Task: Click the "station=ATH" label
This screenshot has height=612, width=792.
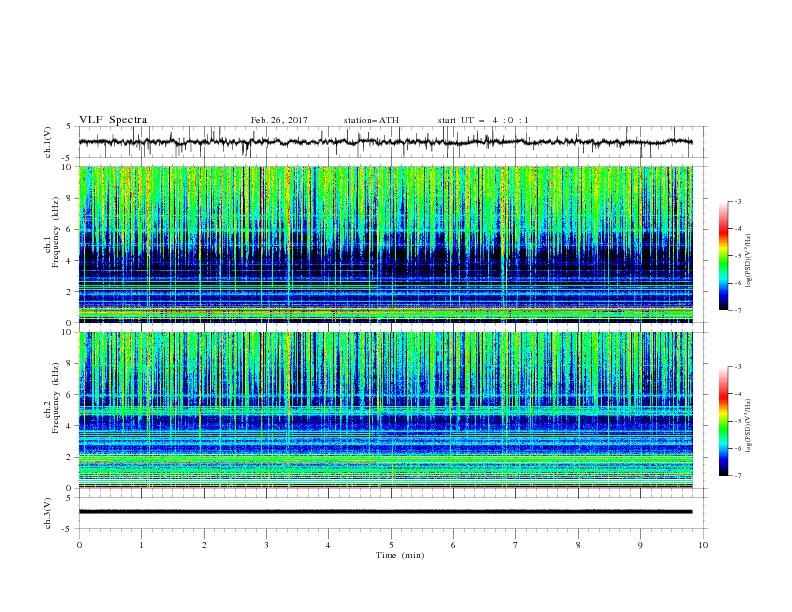Action: [x=371, y=120]
